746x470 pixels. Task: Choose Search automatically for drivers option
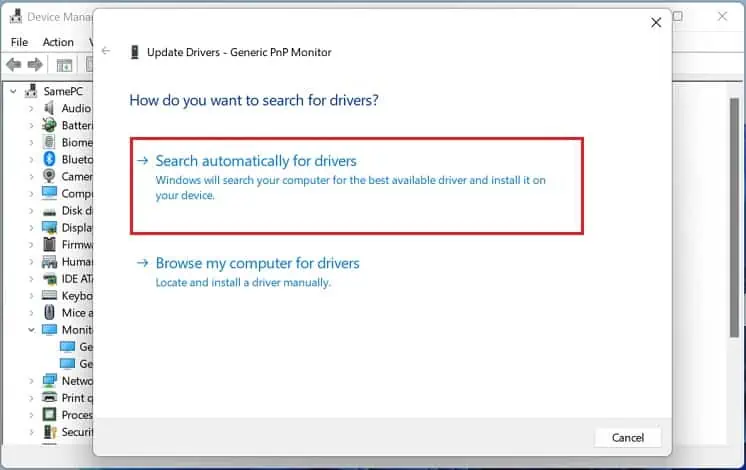(356, 186)
